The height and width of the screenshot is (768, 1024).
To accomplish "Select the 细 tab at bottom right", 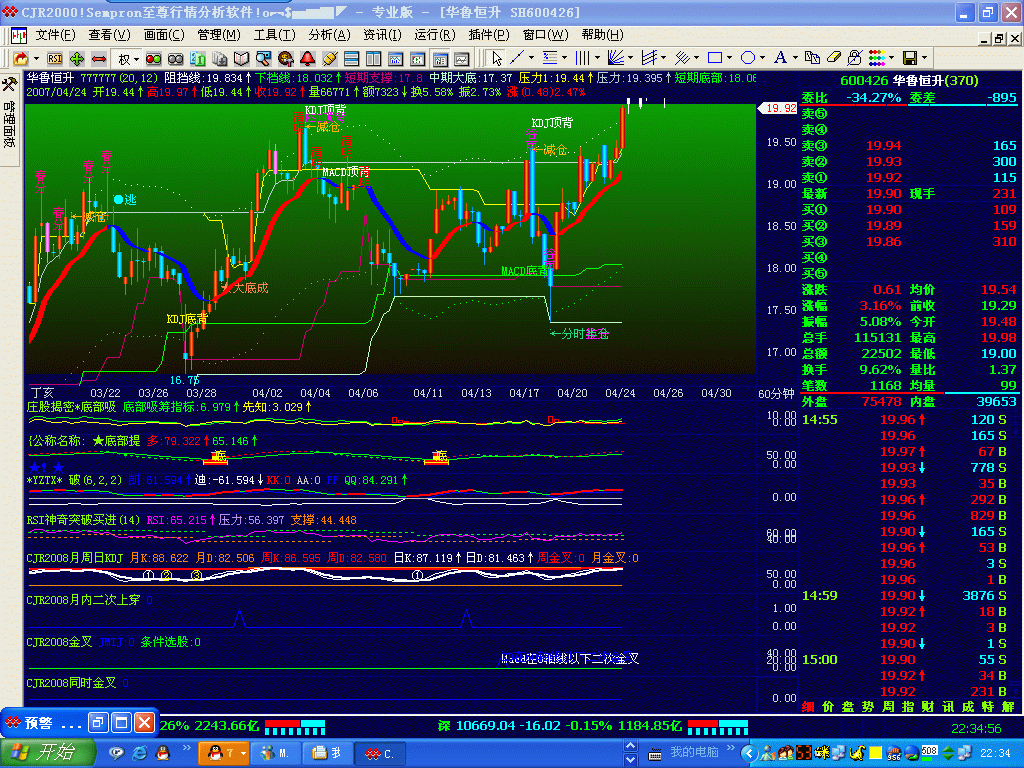I will (808, 706).
